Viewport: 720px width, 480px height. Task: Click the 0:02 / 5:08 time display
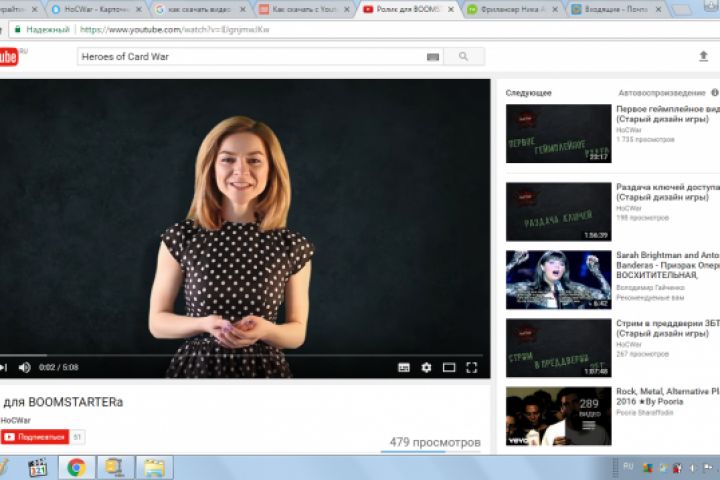(59, 367)
